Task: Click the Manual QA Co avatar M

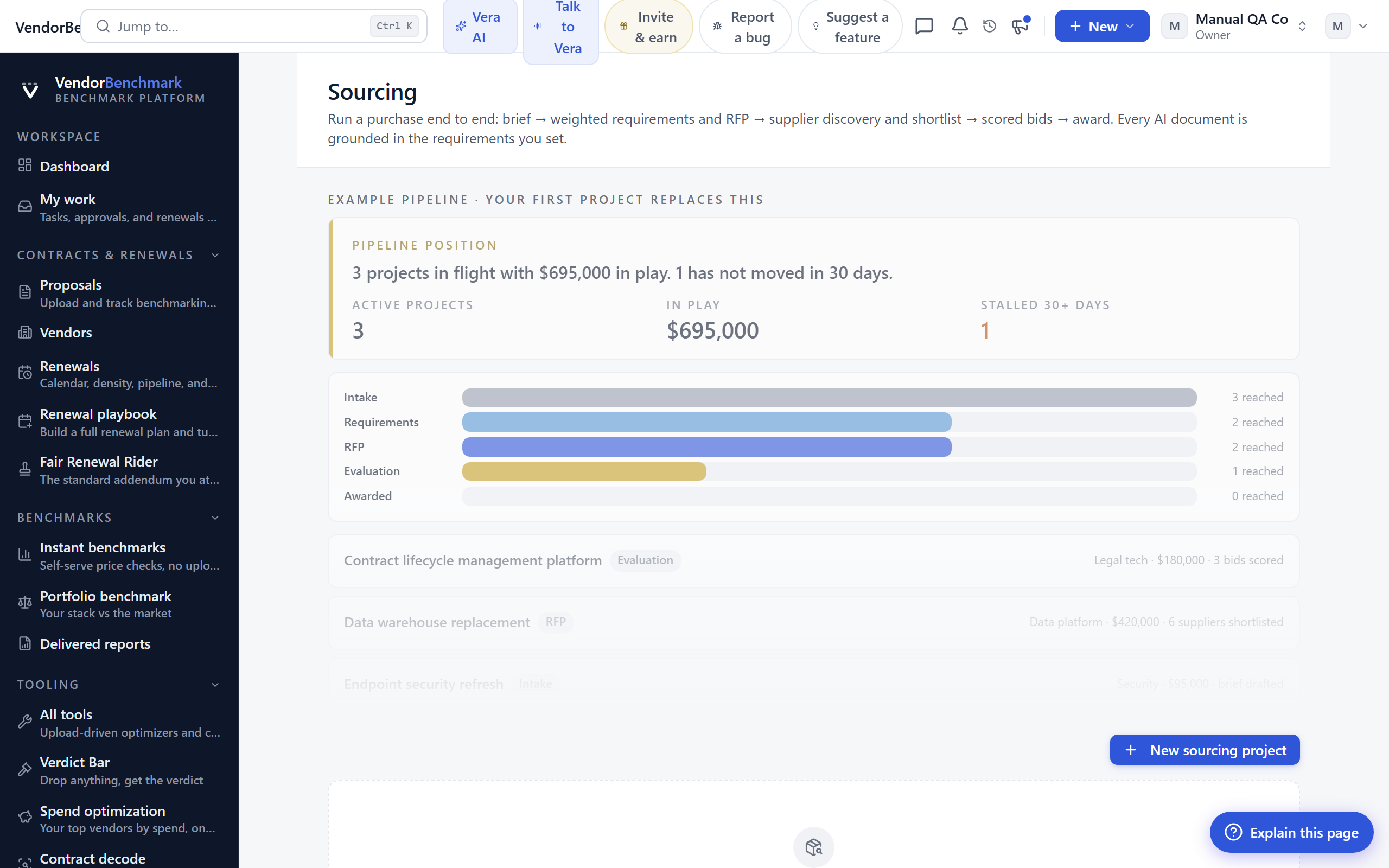Action: tap(1174, 27)
